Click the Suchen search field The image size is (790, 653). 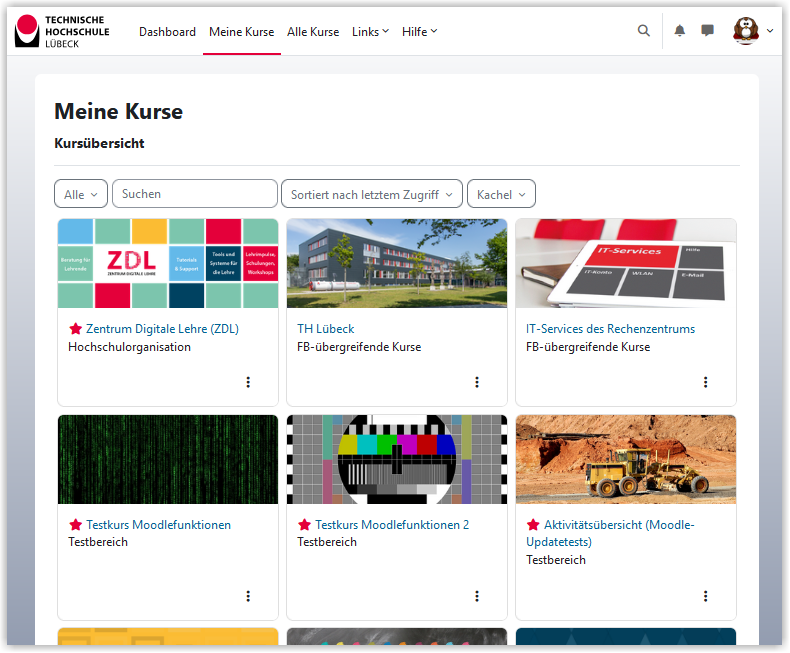[194, 194]
